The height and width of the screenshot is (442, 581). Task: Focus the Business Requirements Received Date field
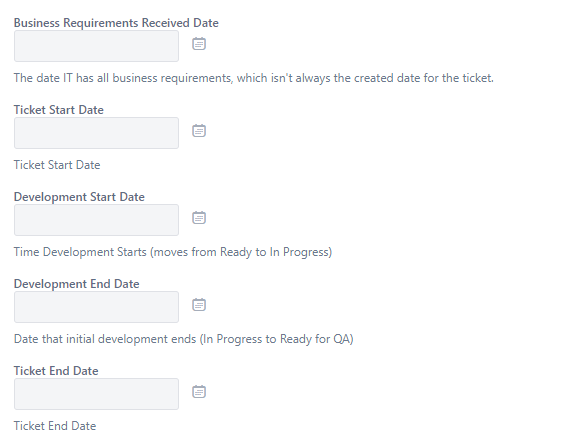click(96, 46)
